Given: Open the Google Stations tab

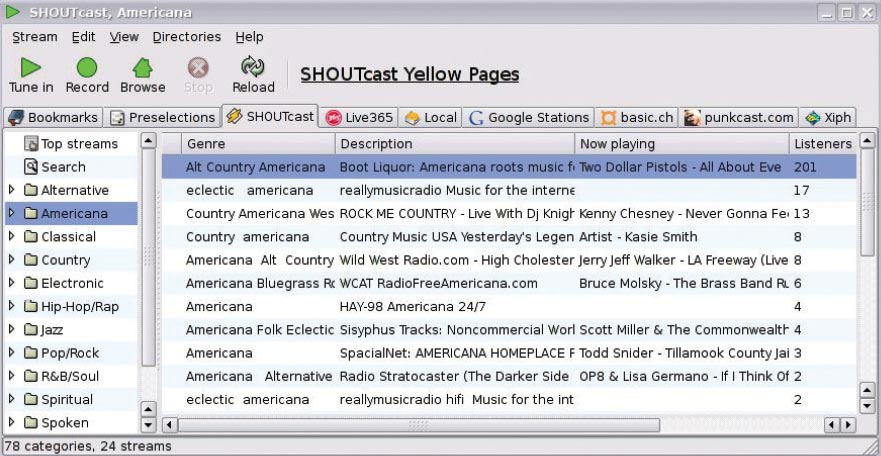Looking at the screenshot, I should pyautogui.click(x=528, y=117).
